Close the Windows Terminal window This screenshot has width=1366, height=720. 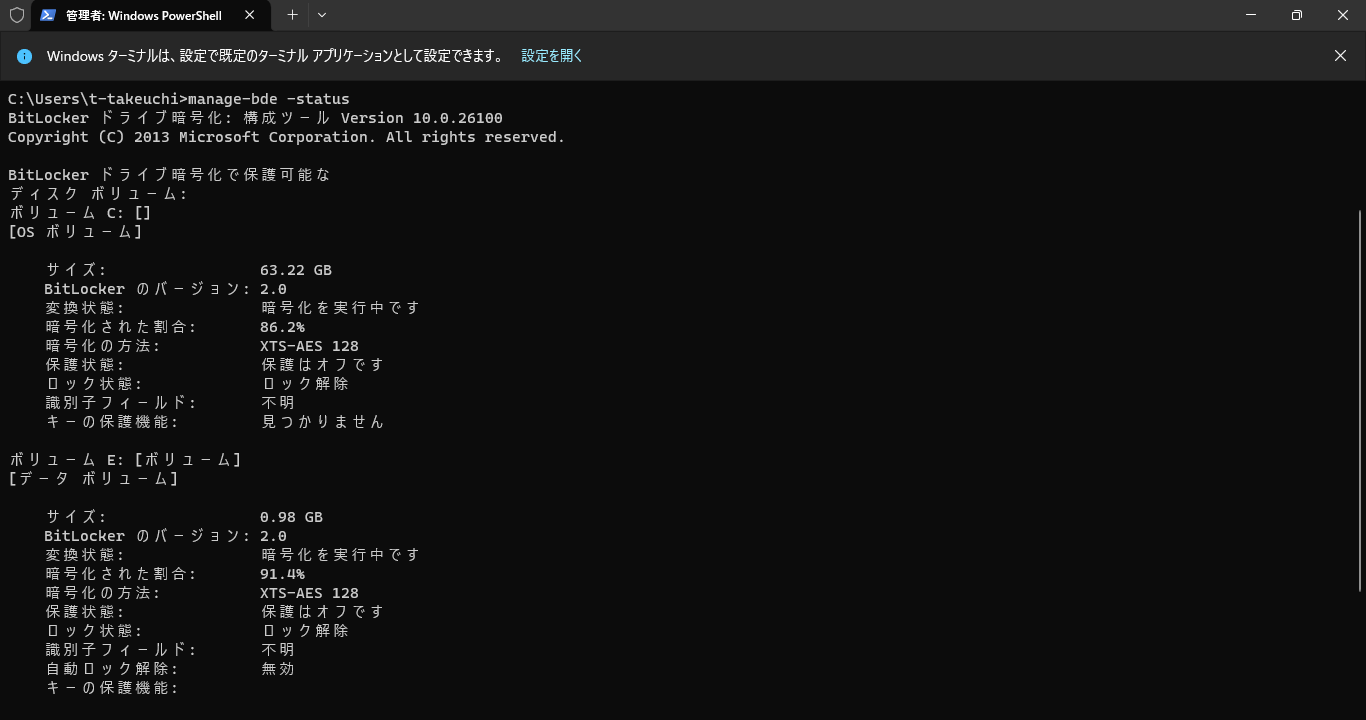click(x=1342, y=15)
